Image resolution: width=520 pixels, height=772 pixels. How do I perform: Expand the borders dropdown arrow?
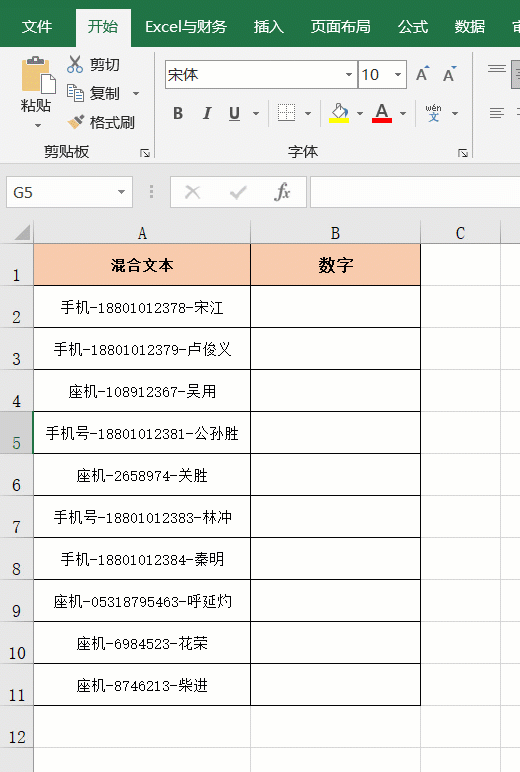(308, 113)
